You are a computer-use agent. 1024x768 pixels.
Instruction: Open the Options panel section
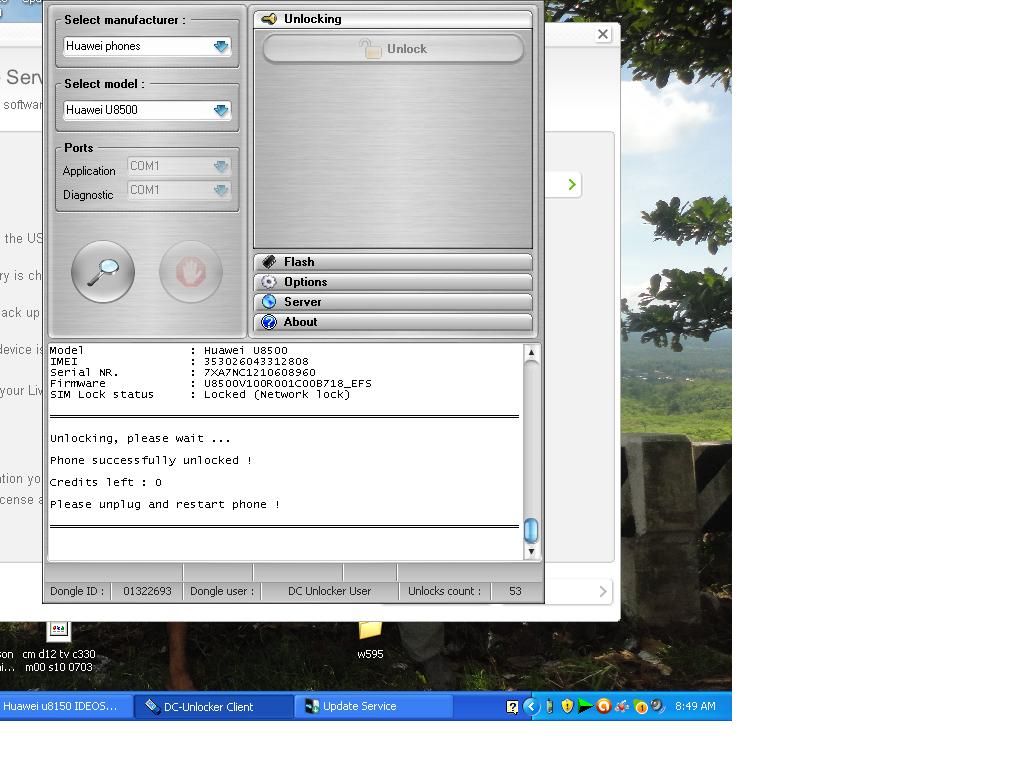[x=392, y=282]
